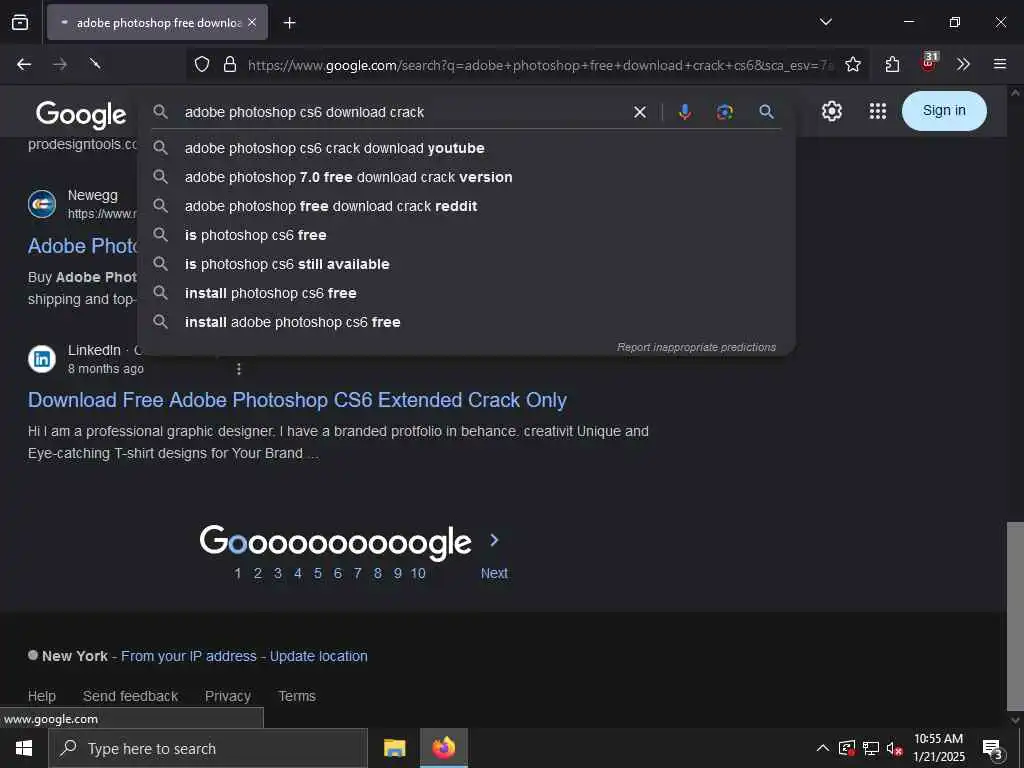Select suggestion 'install adobe photoshop cs6 free'
Viewport: 1024px width, 768px height.
click(x=466, y=322)
